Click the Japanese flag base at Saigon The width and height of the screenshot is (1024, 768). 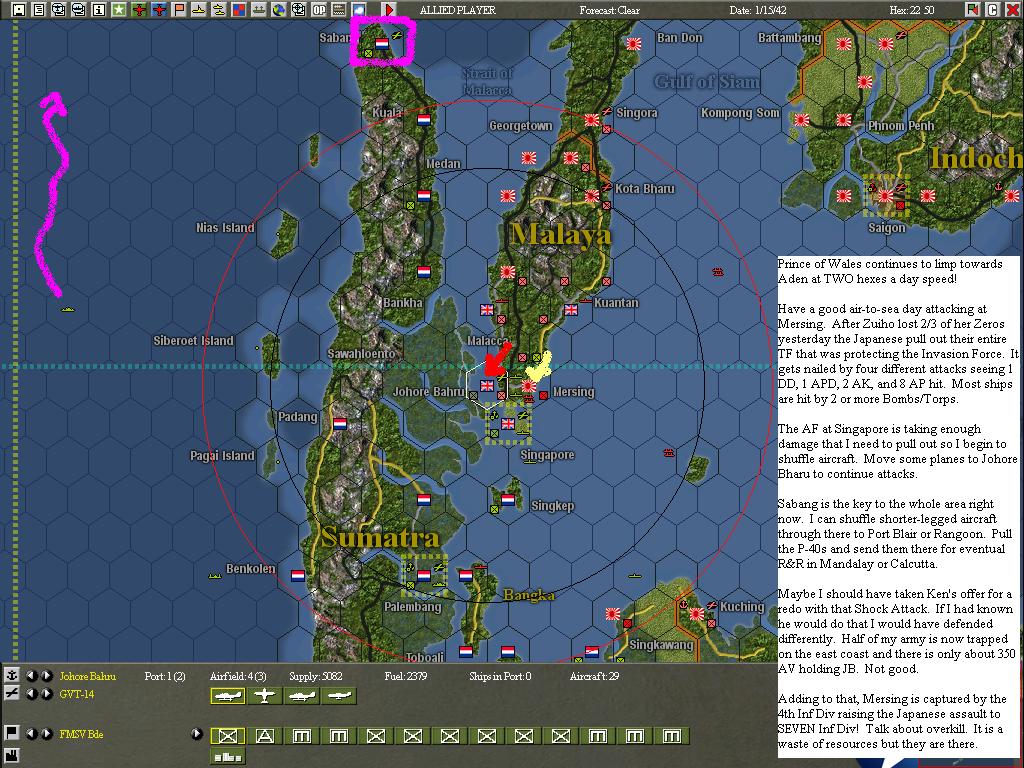[x=886, y=195]
